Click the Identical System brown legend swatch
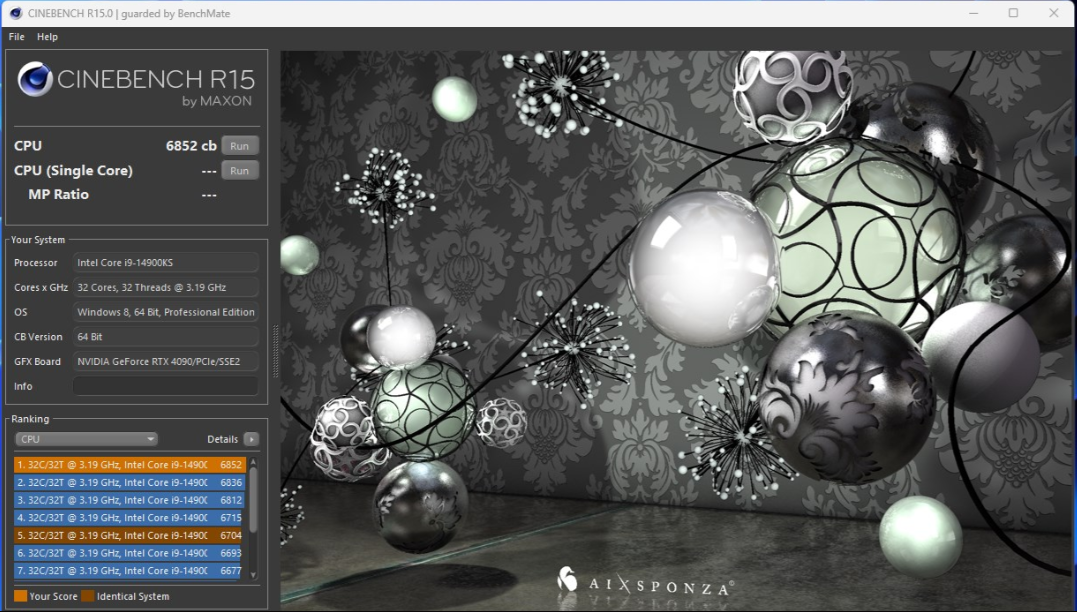This screenshot has width=1077, height=612. 88,596
